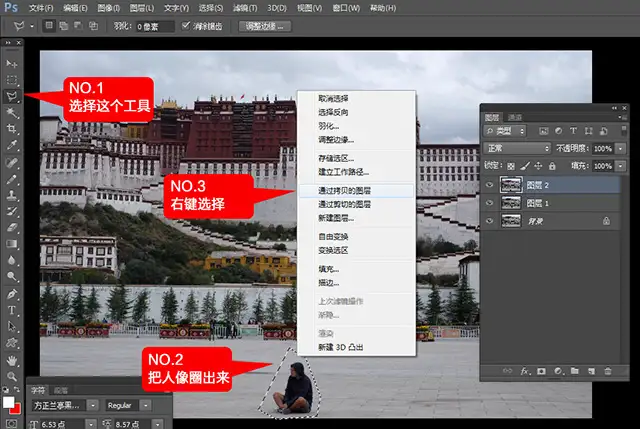The image size is (640, 429).
Task: Select the Blur tool
Action: [x=11, y=260]
